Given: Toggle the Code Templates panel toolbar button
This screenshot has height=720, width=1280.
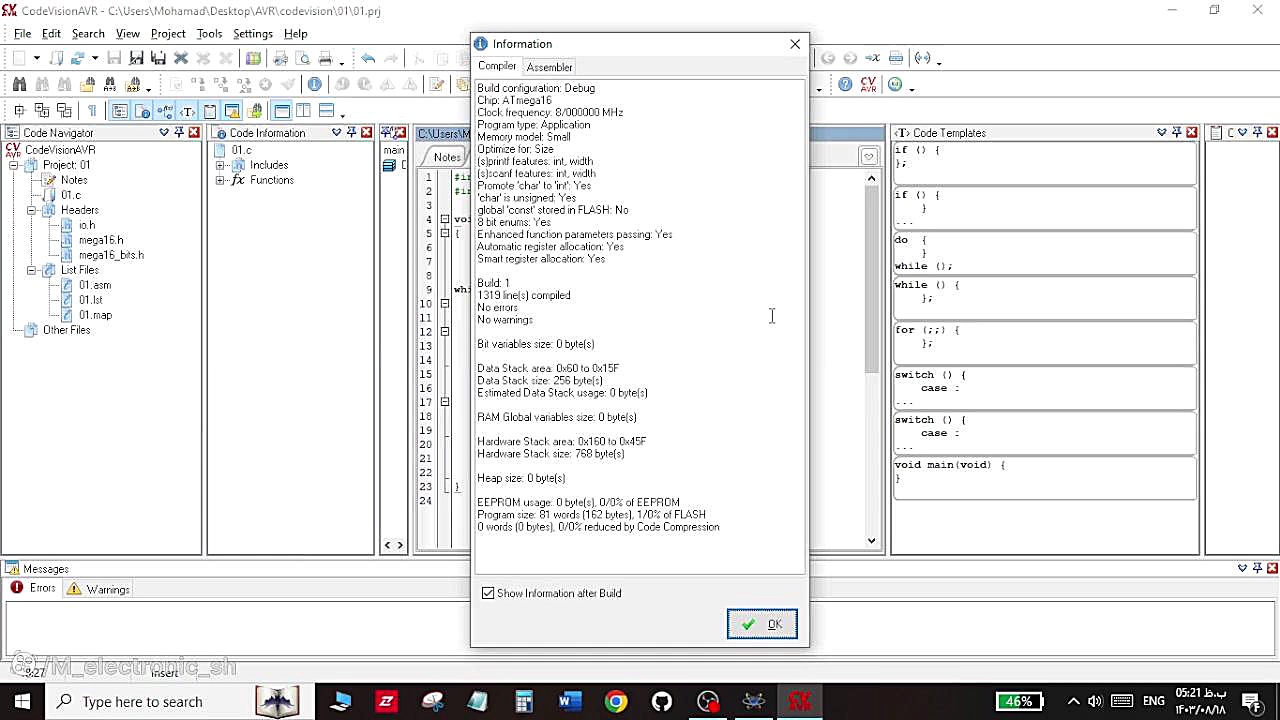Looking at the screenshot, I should (x=187, y=111).
